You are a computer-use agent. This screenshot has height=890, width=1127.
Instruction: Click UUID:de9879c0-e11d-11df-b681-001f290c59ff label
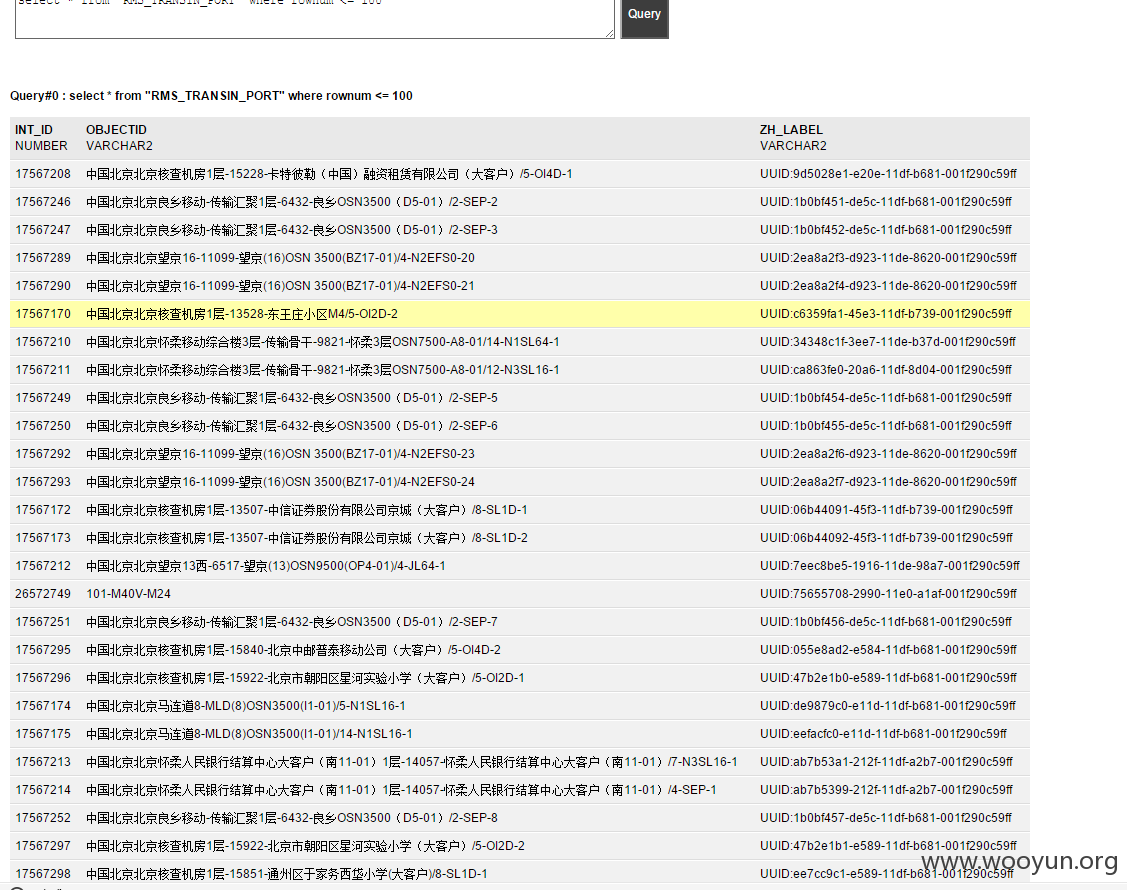888,707
